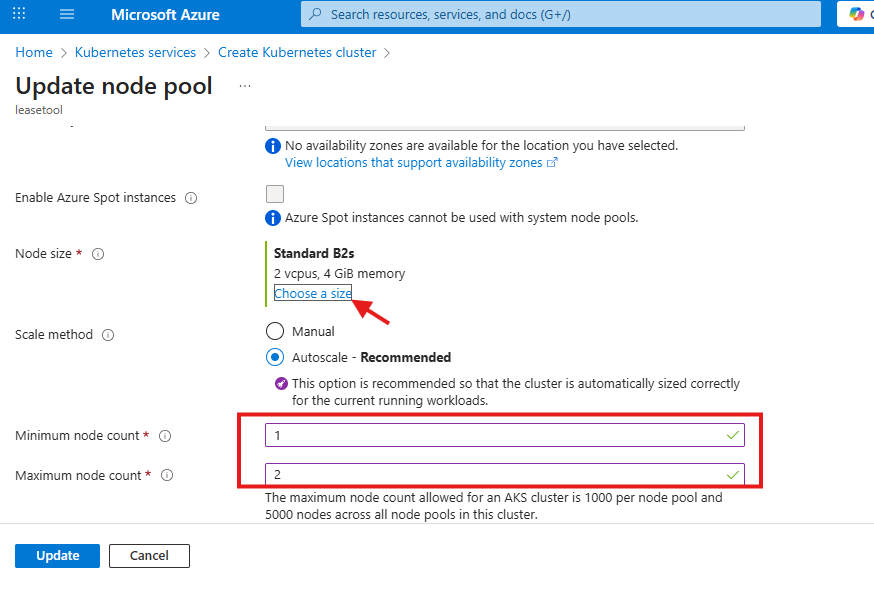Click the Cancel button
Image resolution: width=874 pixels, height=591 pixels.
tap(149, 556)
